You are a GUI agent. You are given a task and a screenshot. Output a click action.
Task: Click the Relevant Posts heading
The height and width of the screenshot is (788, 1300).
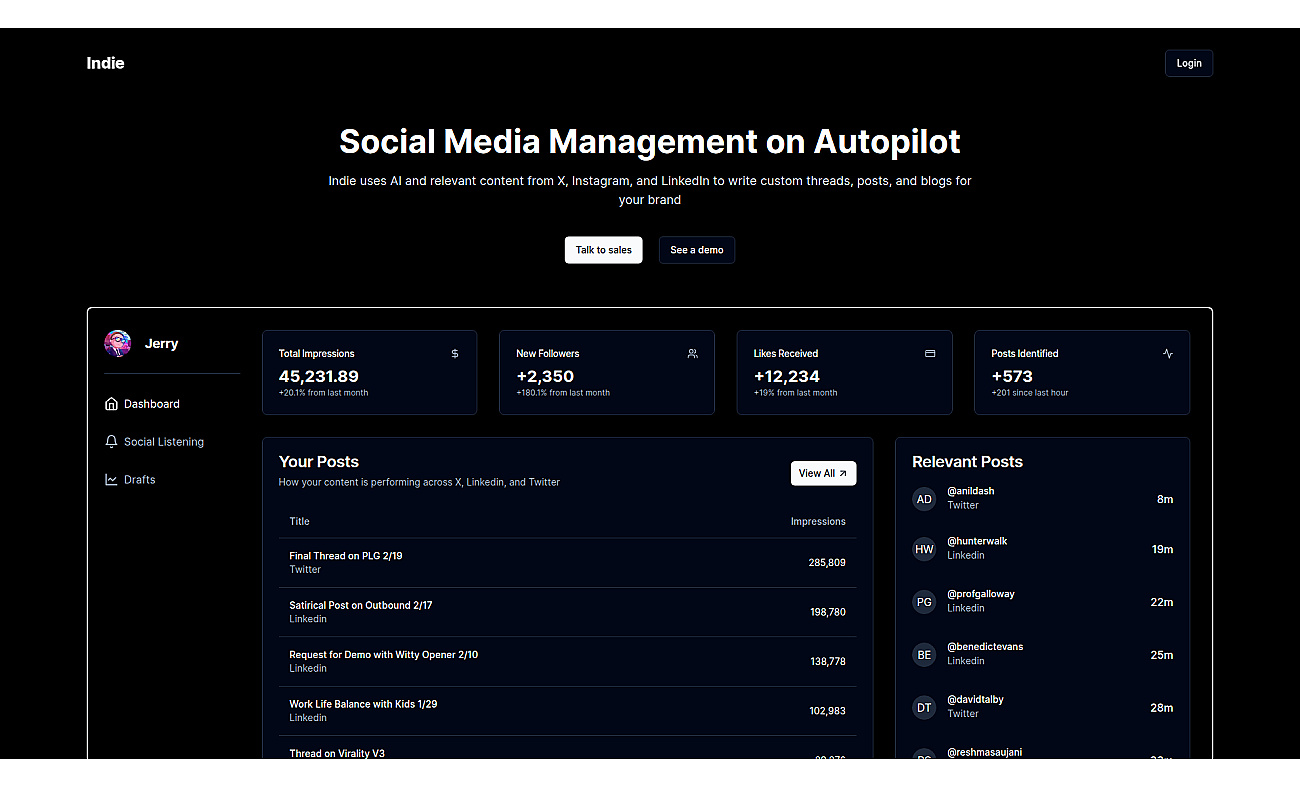pos(967,462)
